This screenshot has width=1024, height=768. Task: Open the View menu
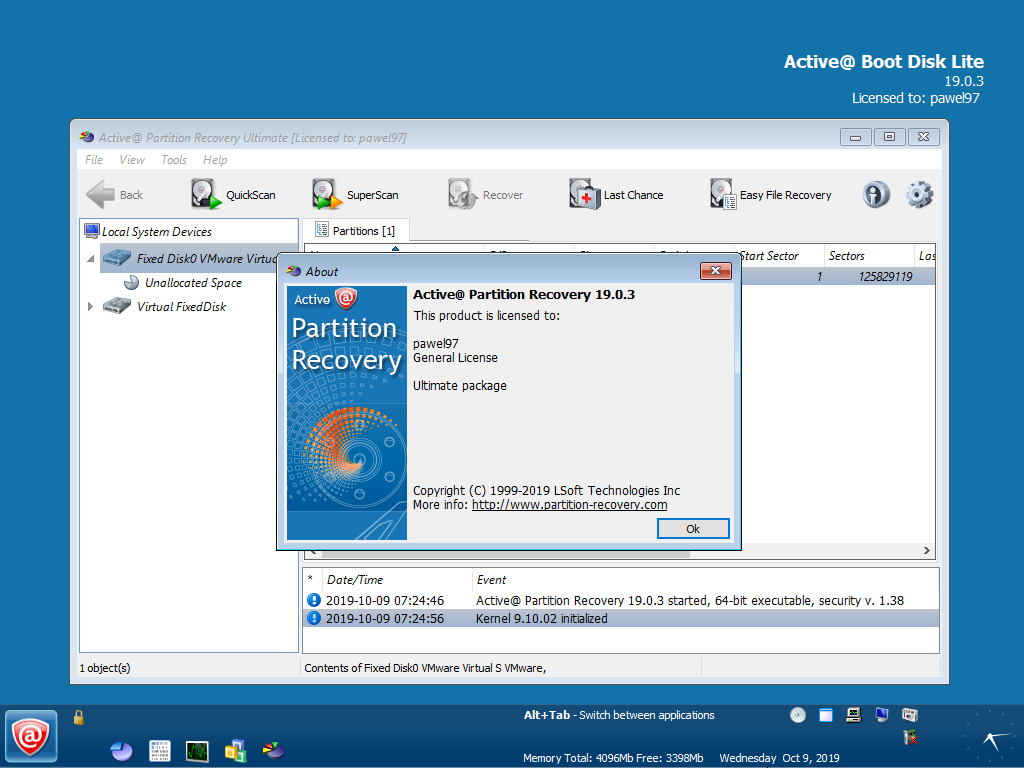pyautogui.click(x=132, y=160)
